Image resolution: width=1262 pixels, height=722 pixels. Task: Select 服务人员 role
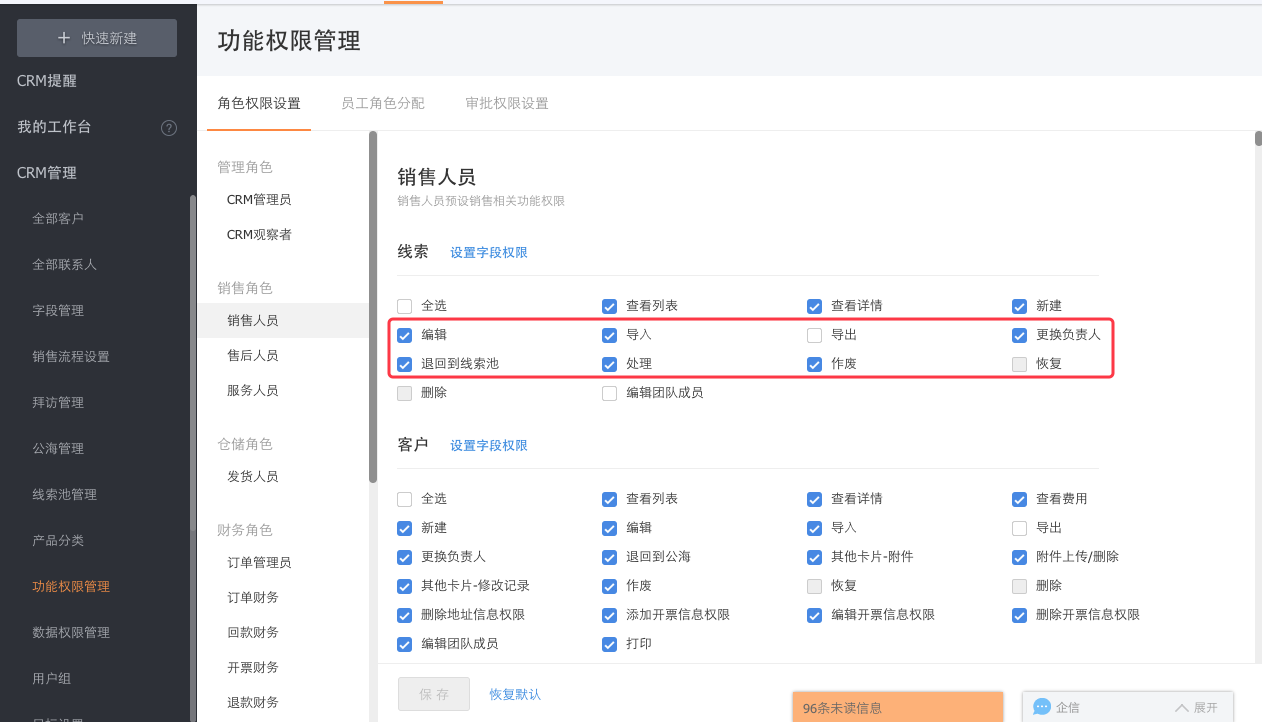(x=253, y=391)
